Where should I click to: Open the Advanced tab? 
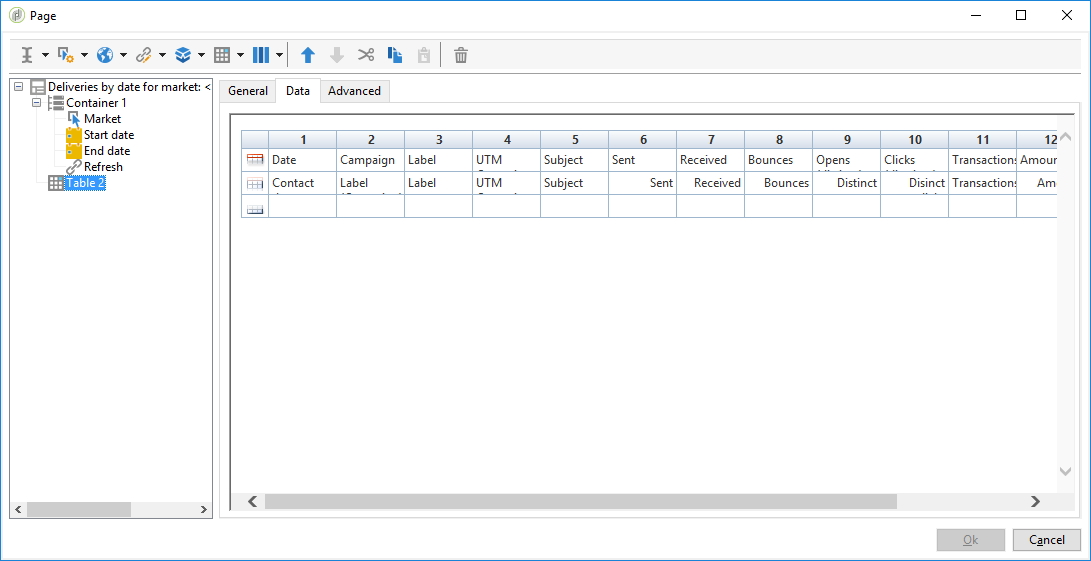[x=354, y=91]
